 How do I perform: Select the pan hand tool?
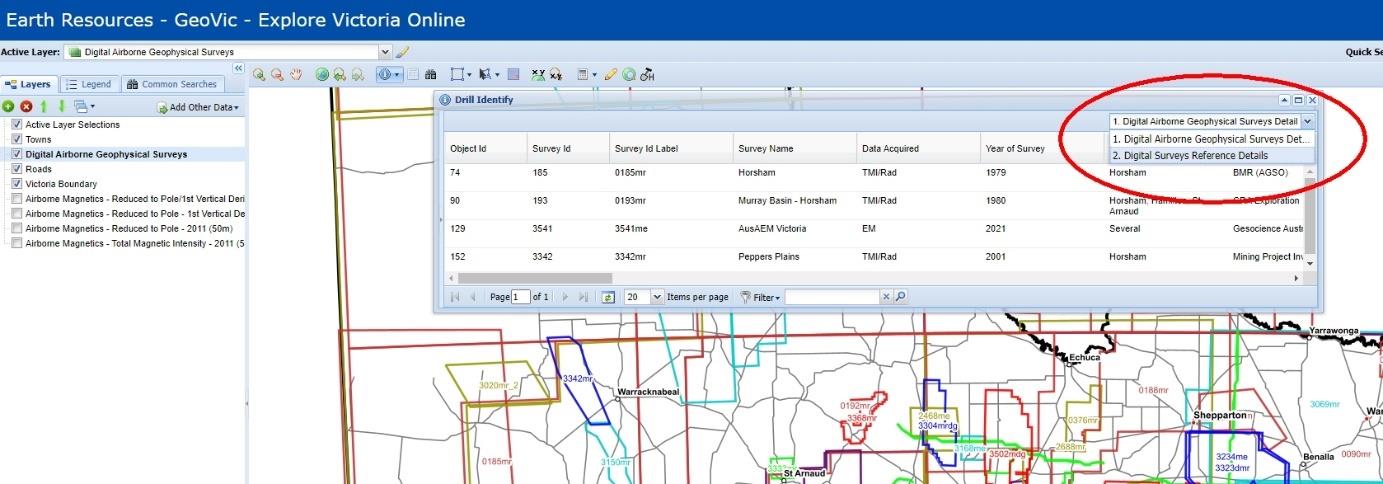click(x=296, y=75)
